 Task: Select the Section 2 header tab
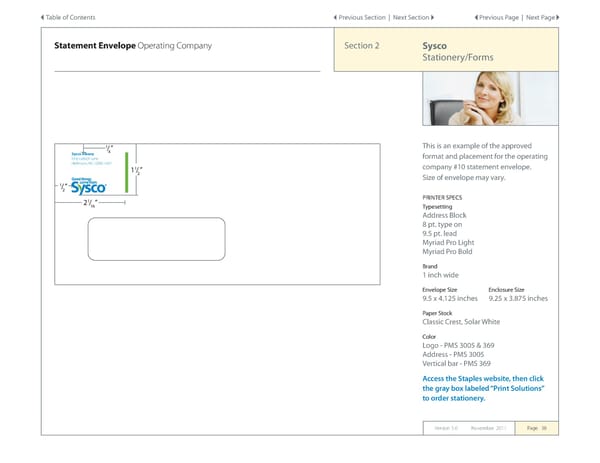point(361,46)
